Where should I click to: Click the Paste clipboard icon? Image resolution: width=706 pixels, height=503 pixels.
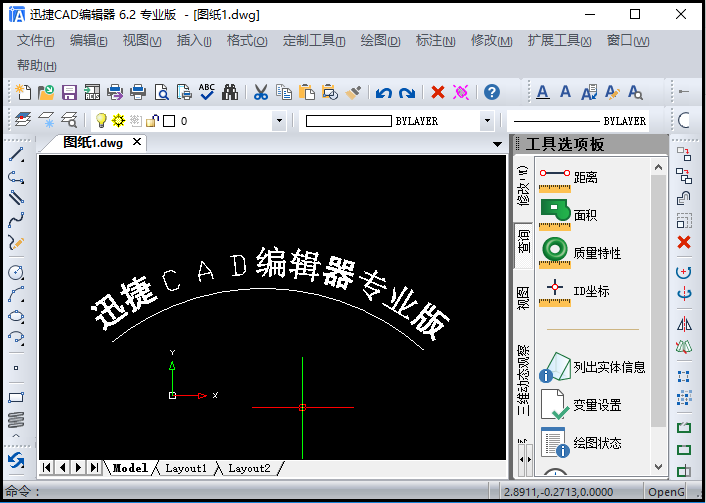point(307,92)
